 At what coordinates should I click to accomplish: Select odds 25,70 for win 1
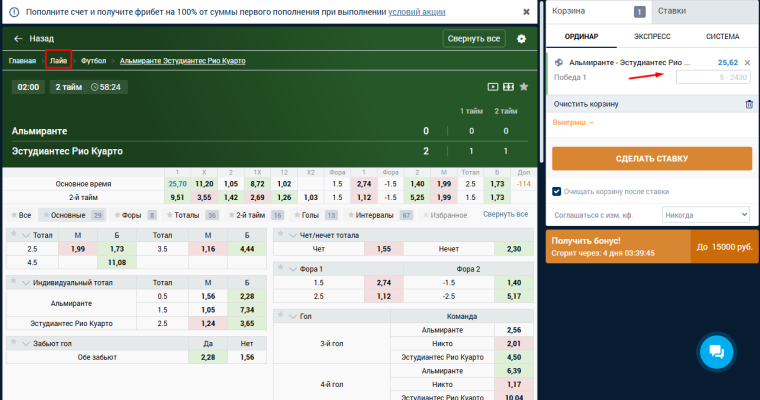177,184
